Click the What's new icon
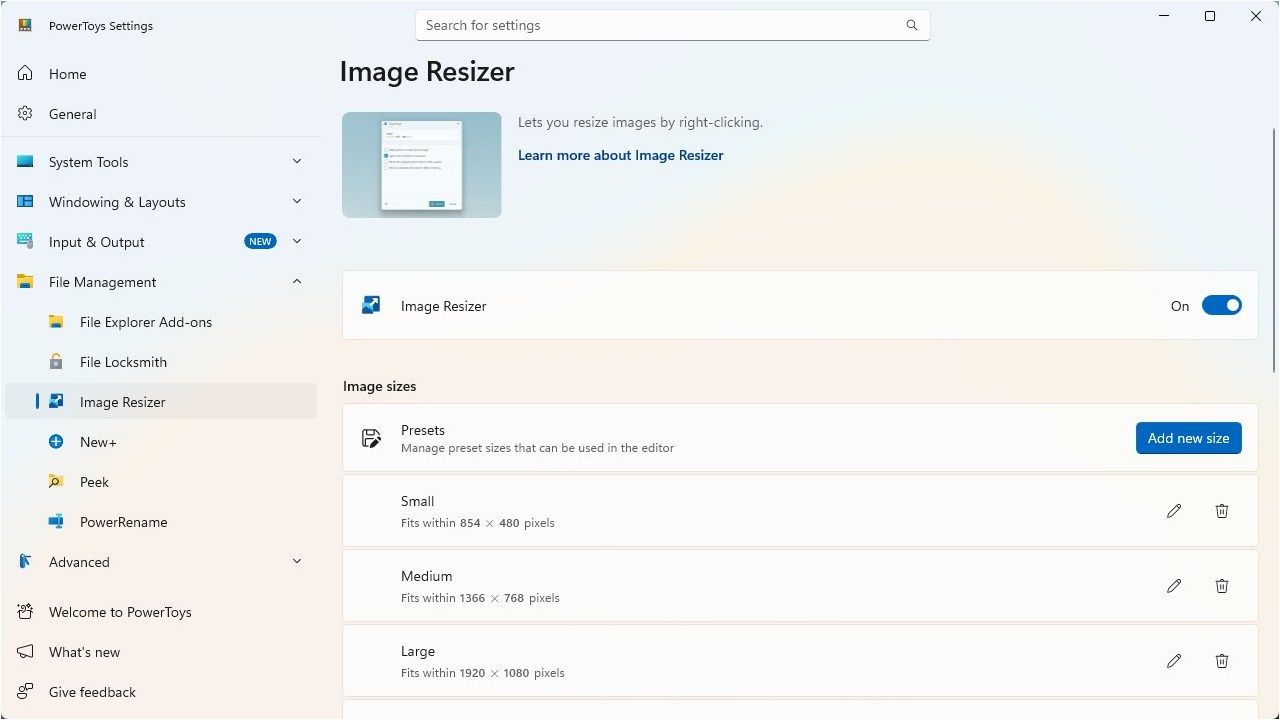The image size is (1280, 720). click(x=25, y=652)
